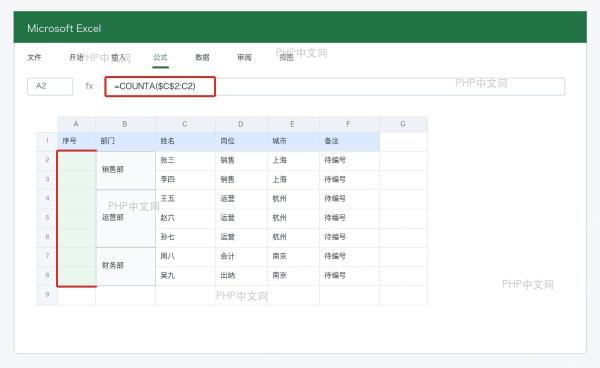
Task: Click the 岗位 header cell
Action: click(x=241, y=141)
